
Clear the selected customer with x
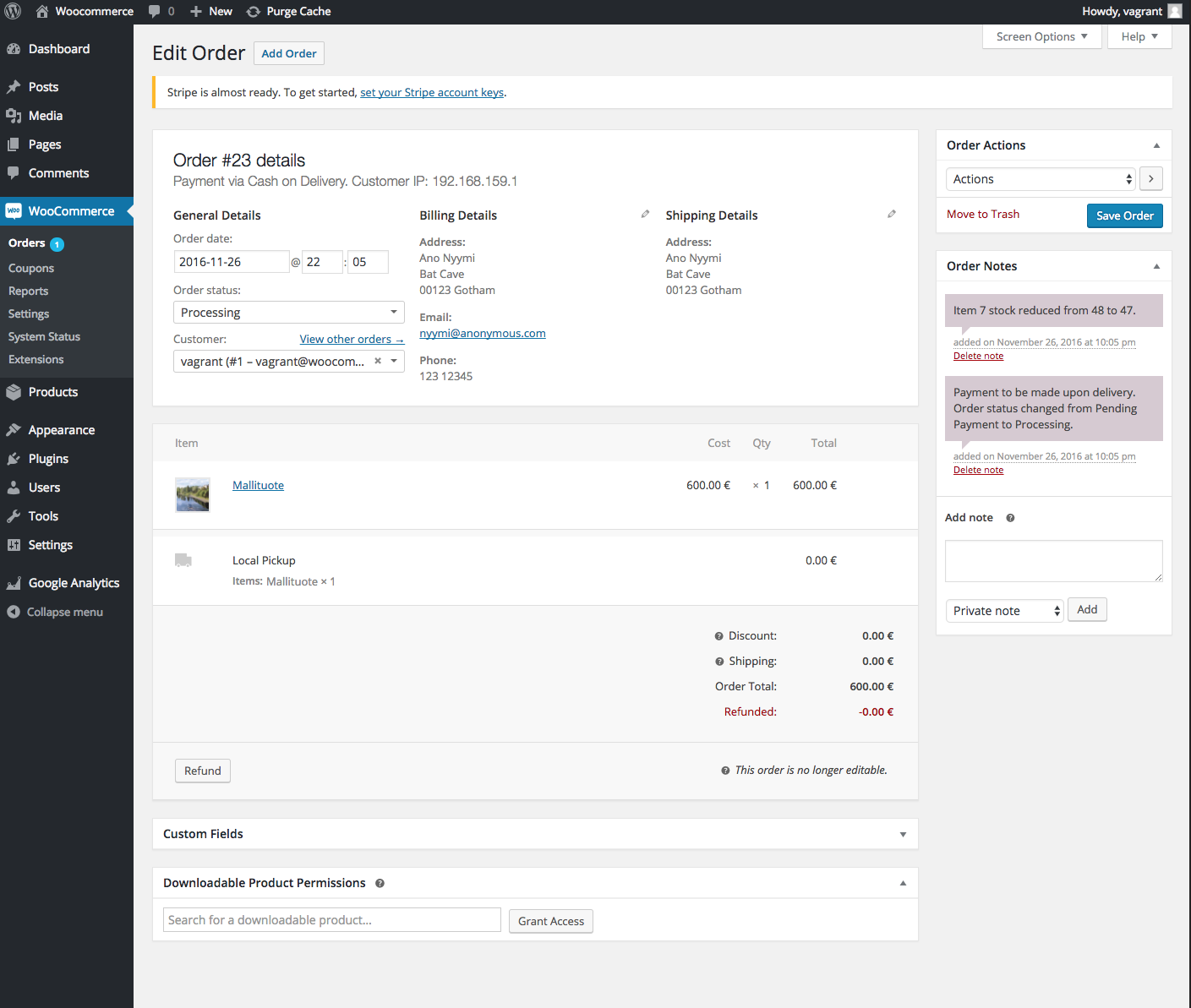(x=378, y=361)
